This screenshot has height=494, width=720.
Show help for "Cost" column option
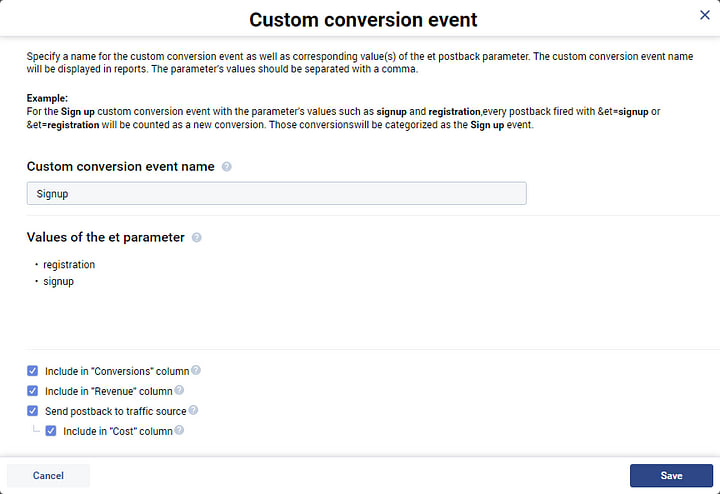pos(180,431)
